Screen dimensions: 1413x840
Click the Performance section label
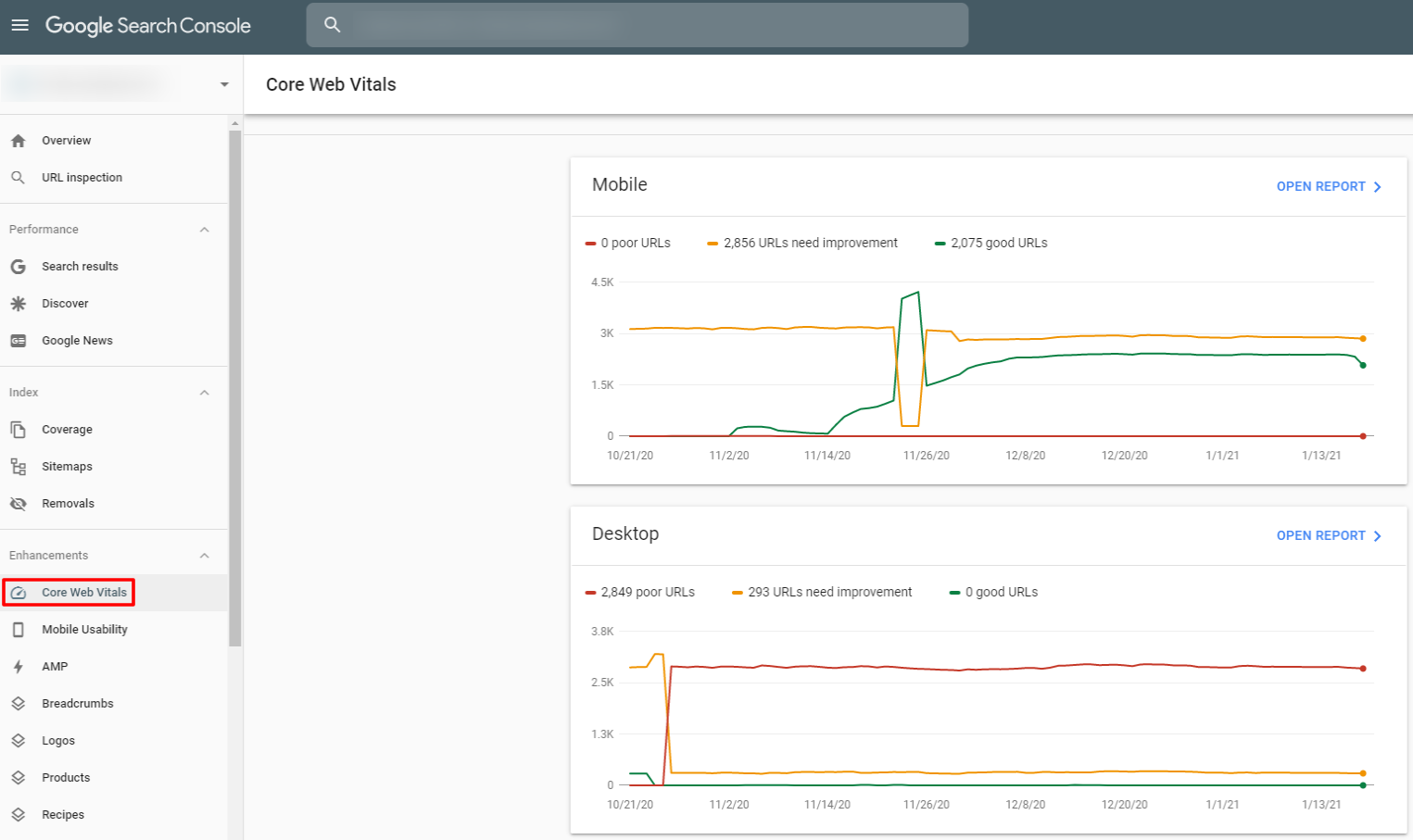pos(44,230)
